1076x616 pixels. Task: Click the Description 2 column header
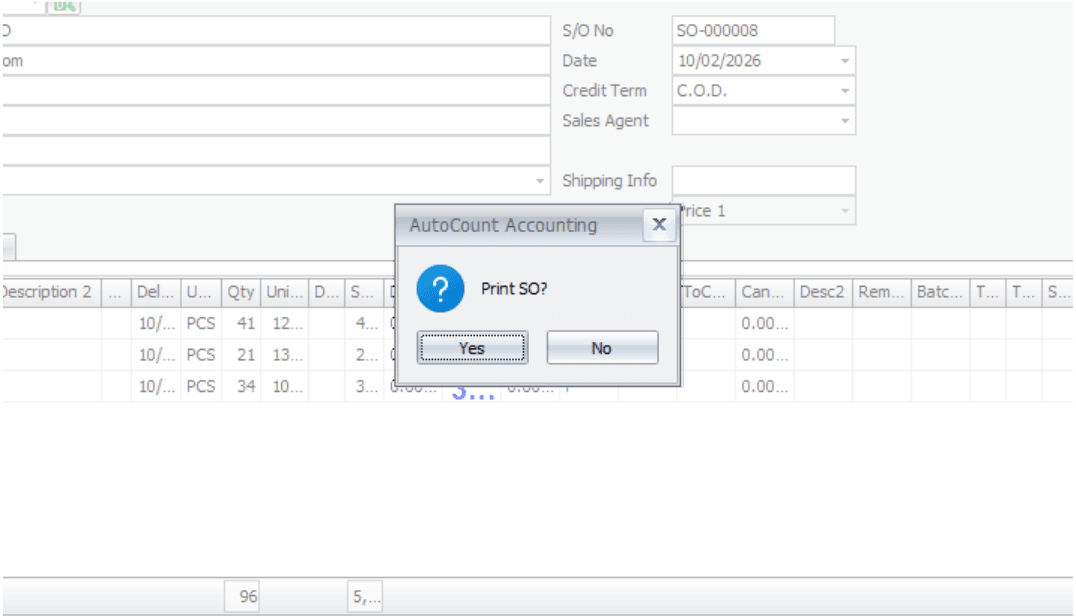pyautogui.click(x=48, y=293)
